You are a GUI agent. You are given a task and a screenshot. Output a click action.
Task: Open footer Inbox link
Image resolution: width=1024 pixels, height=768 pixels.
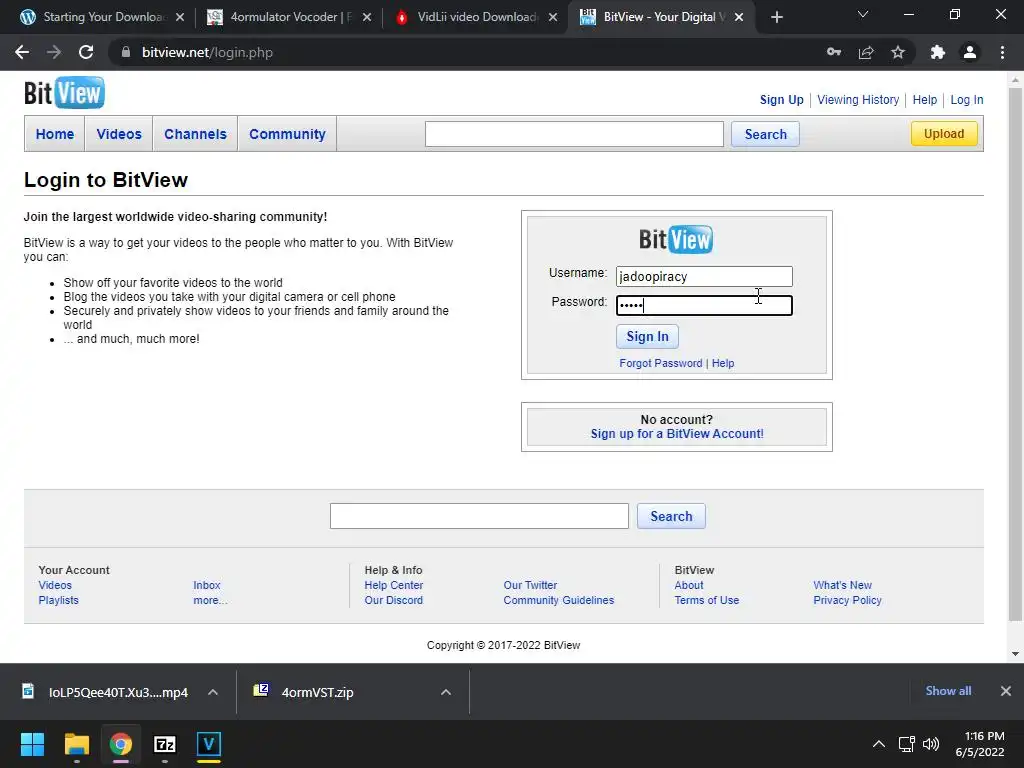(x=206, y=585)
